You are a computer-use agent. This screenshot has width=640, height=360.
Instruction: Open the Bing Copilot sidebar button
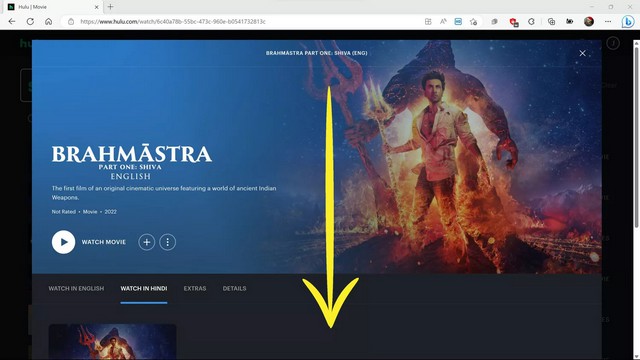pyautogui.click(x=628, y=22)
